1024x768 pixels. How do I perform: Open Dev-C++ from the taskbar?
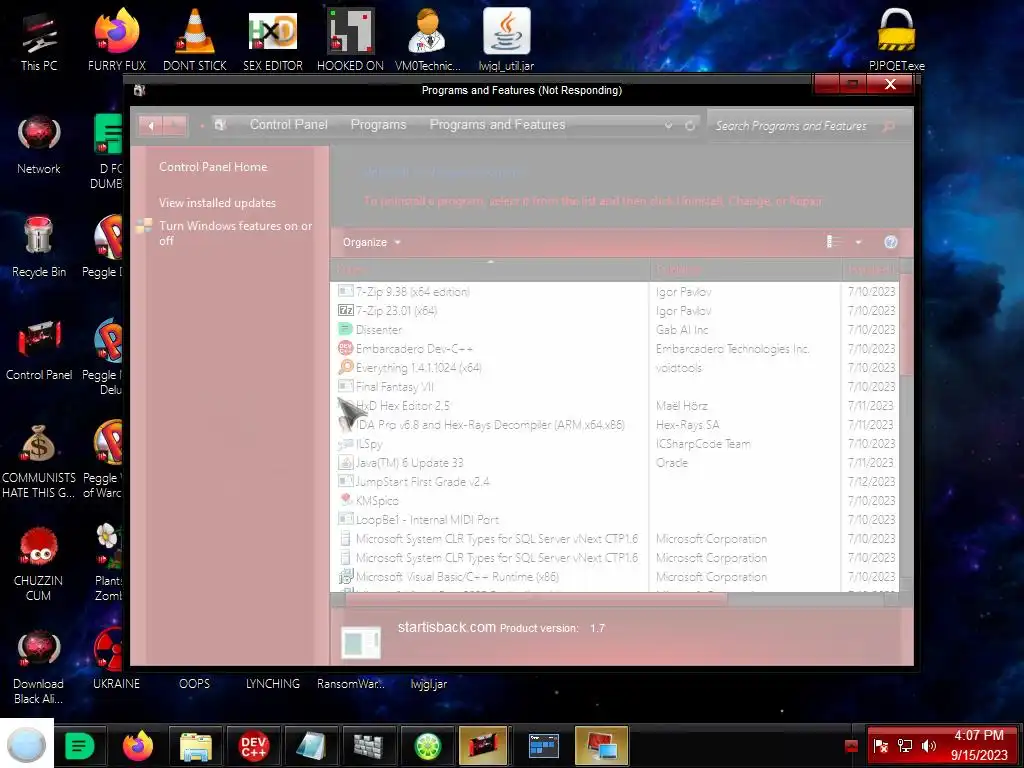click(253, 745)
